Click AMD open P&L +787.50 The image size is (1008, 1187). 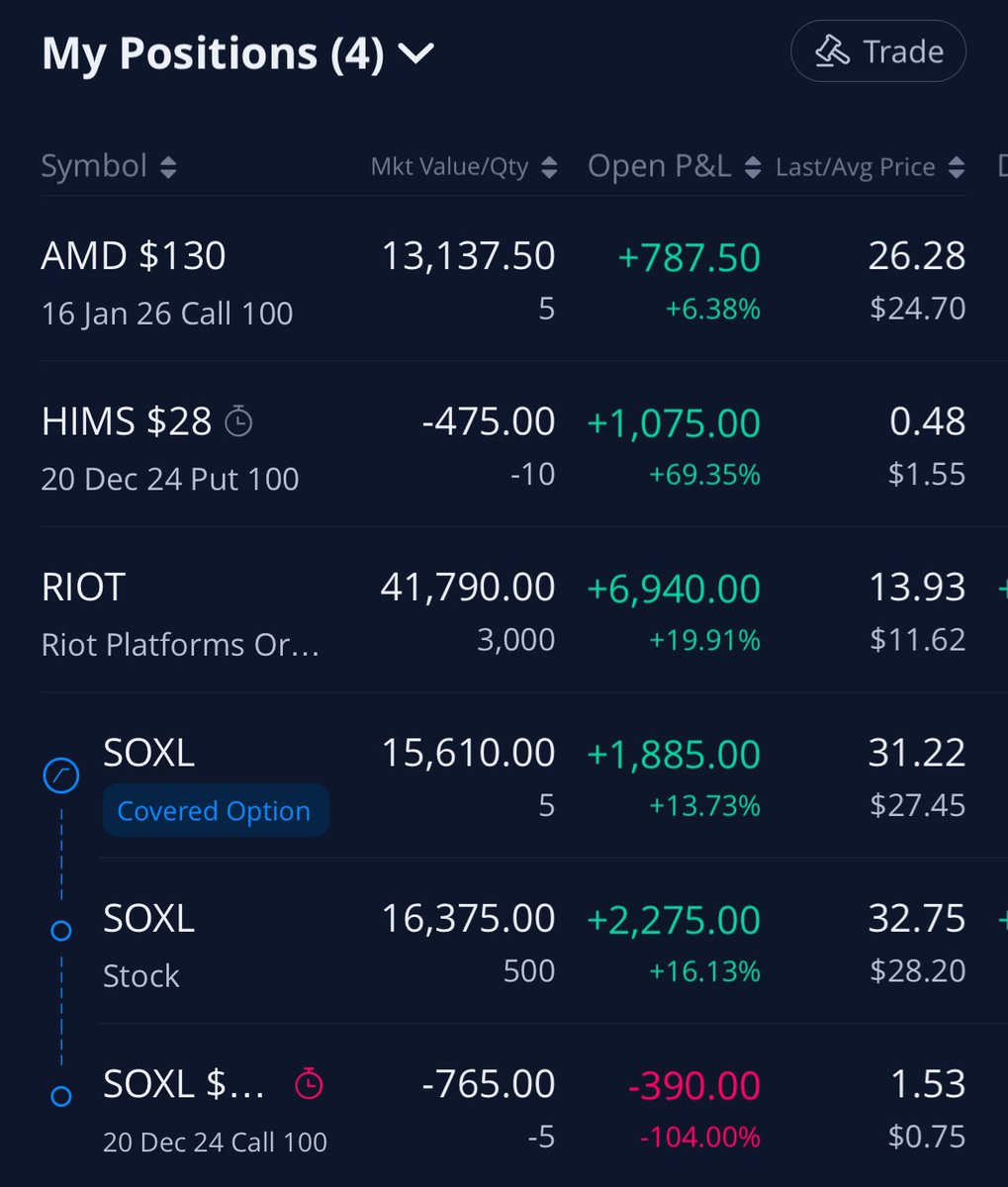coord(689,257)
